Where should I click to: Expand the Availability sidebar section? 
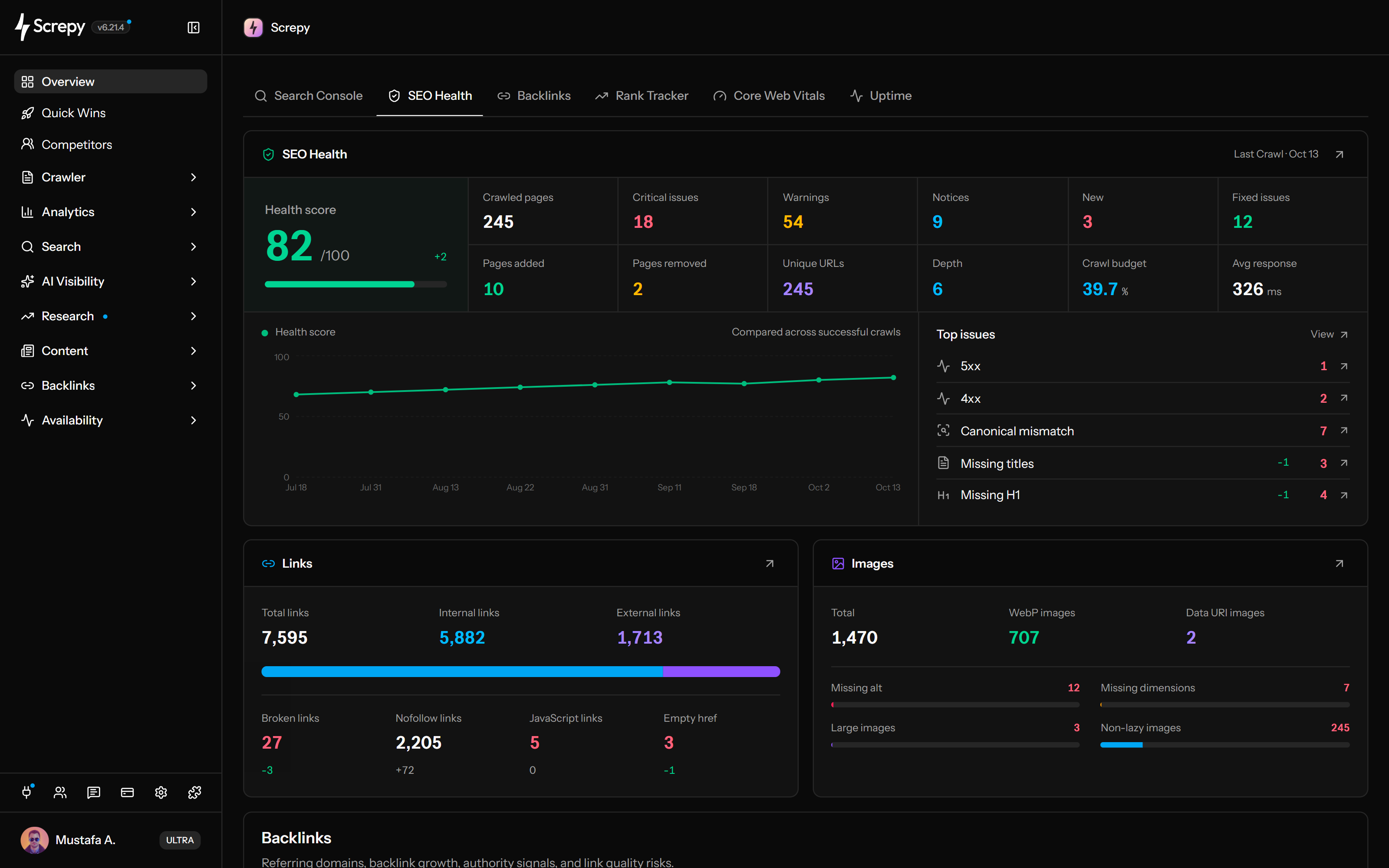coord(110,420)
